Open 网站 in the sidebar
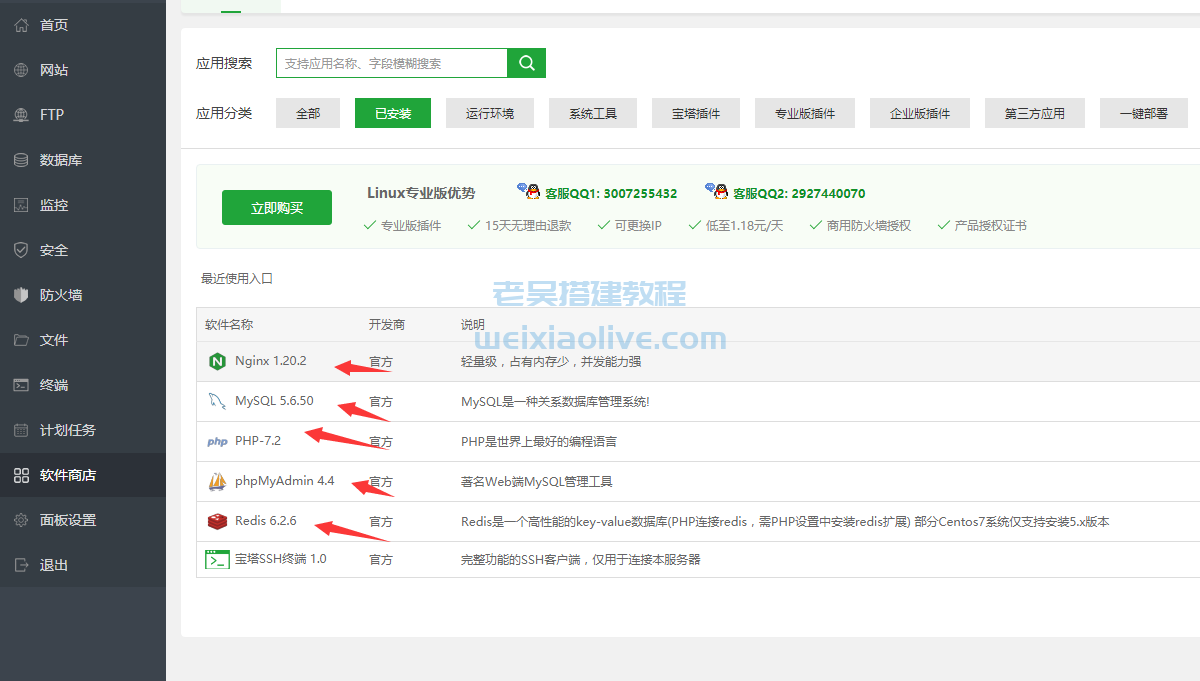This screenshot has width=1200, height=681. (54, 70)
